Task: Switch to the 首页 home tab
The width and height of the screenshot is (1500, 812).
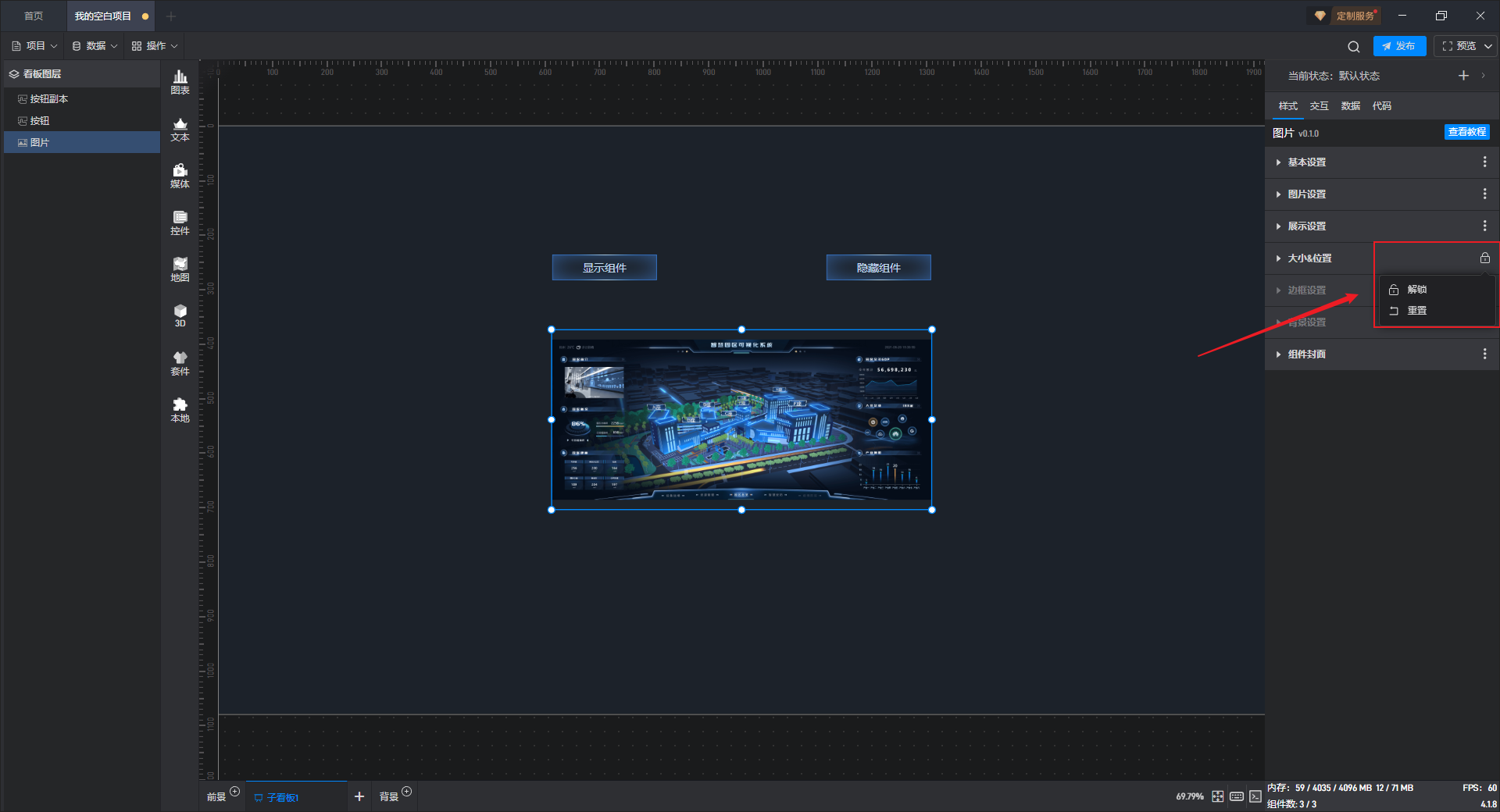Action: tap(34, 16)
